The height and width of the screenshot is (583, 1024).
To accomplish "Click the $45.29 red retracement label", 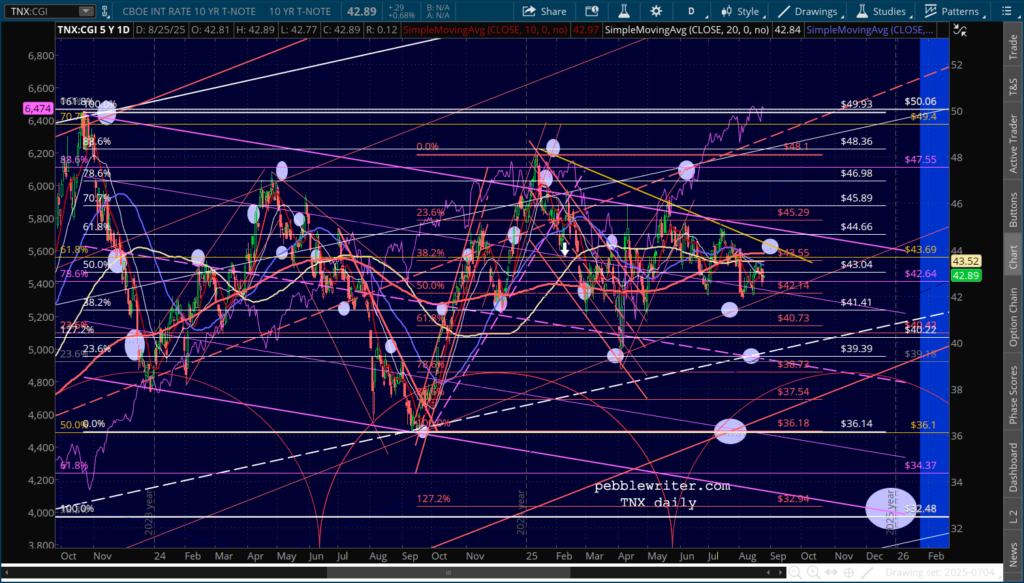I will coord(793,212).
